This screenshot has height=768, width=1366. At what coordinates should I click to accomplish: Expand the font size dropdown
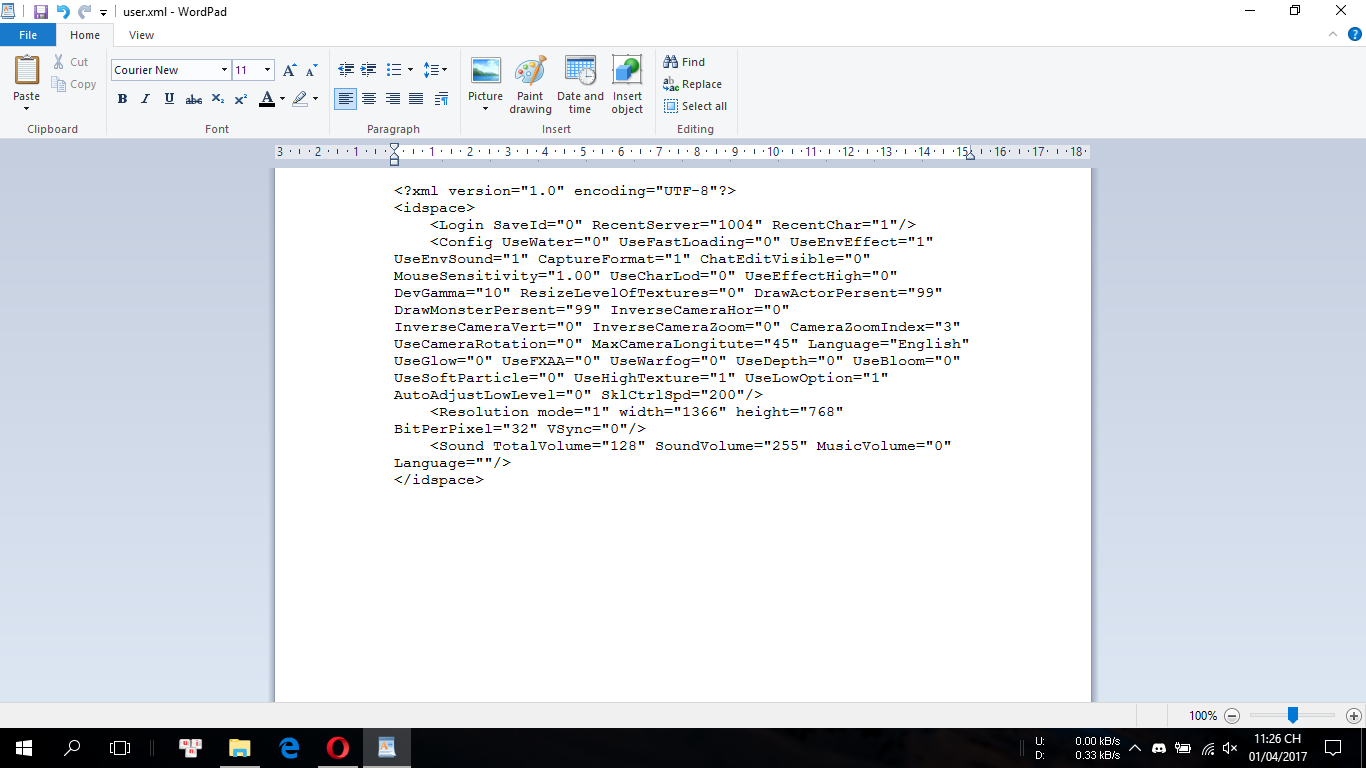pos(267,70)
